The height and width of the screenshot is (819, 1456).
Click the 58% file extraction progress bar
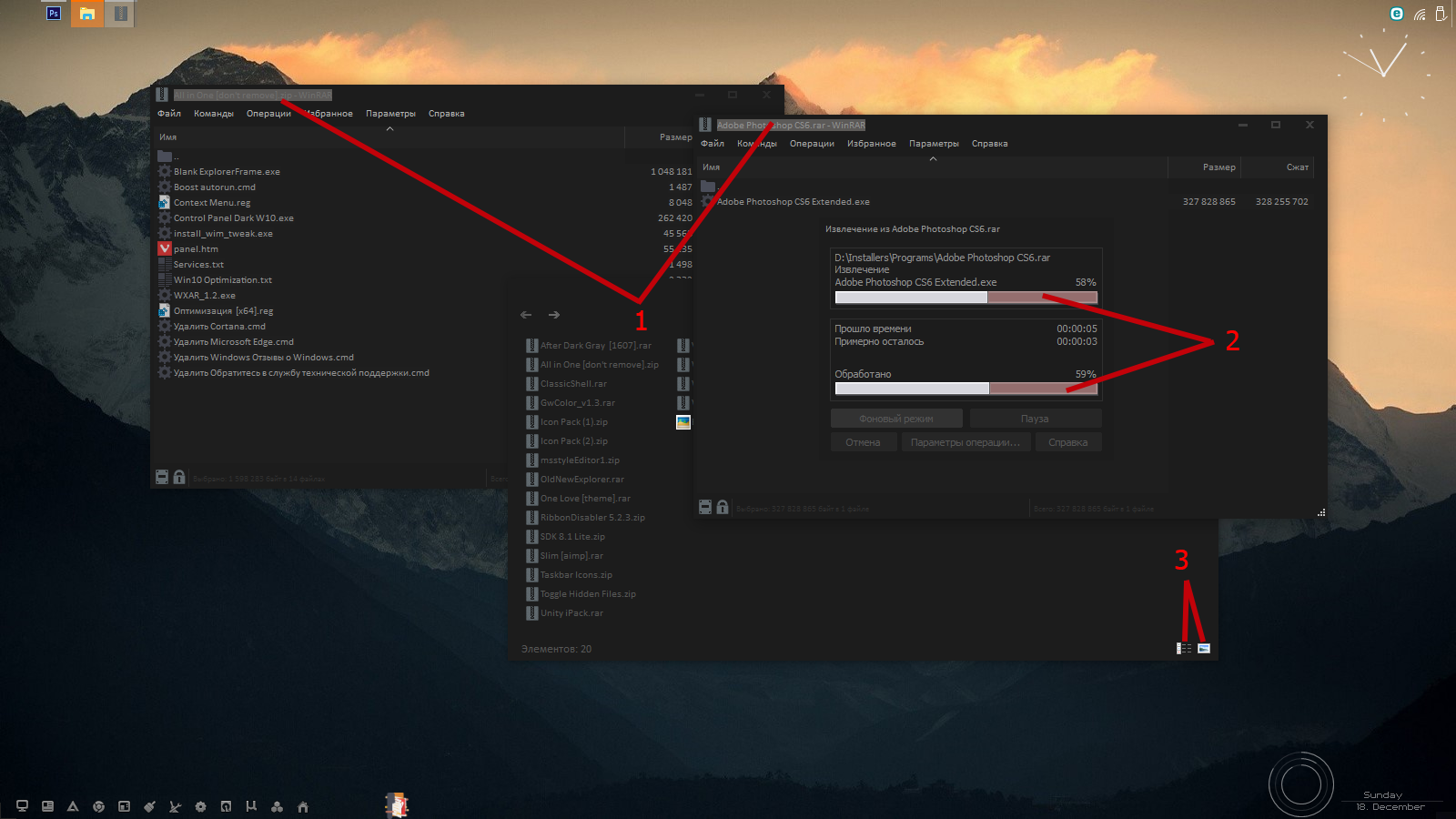pyautogui.click(x=966, y=298)
